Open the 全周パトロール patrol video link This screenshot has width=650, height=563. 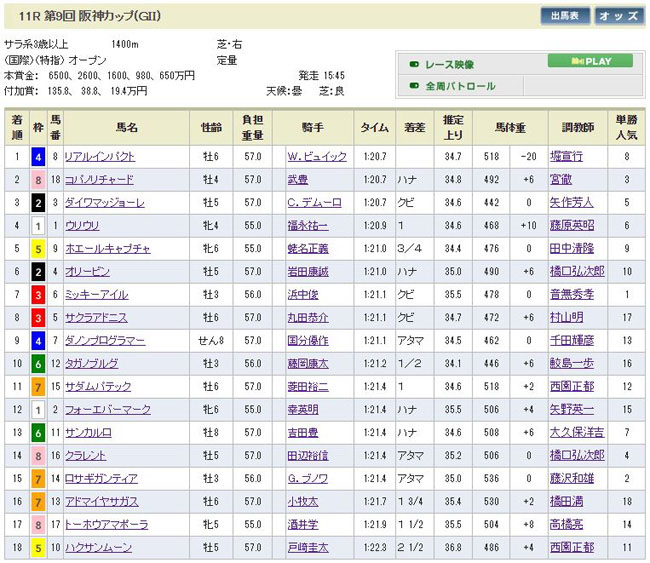pos(460,87)
